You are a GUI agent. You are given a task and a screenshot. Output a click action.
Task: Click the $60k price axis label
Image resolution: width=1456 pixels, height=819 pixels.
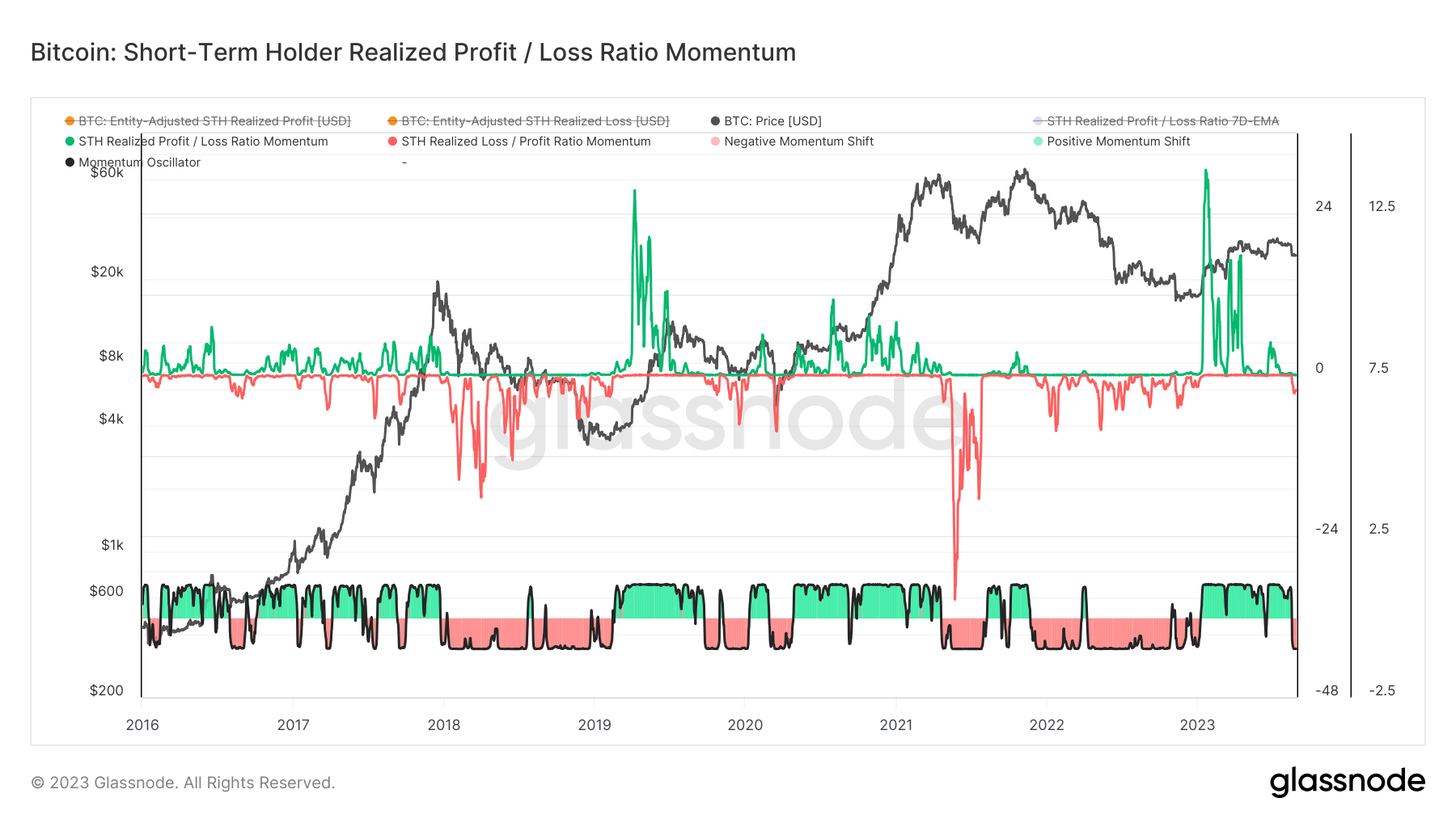pos(107,173)
